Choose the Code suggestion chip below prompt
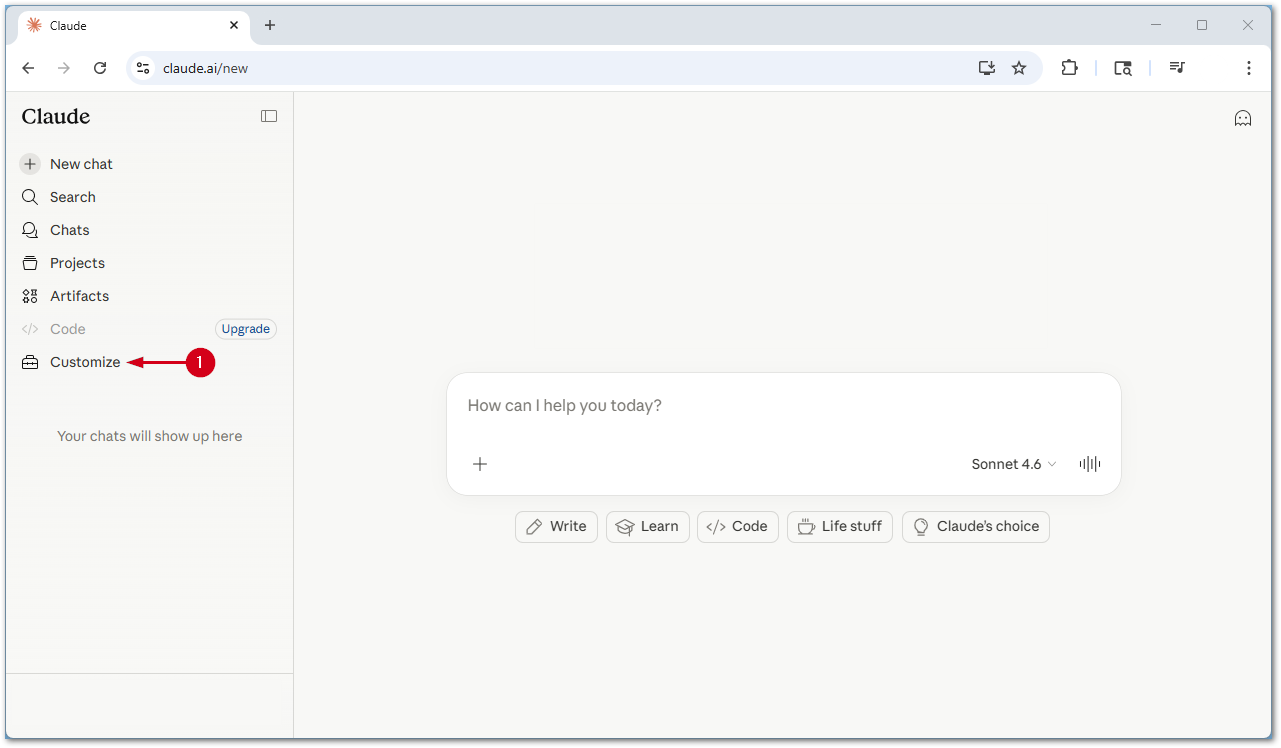The height and width of the screenshot is (748, 1281). tap(737, 526)
